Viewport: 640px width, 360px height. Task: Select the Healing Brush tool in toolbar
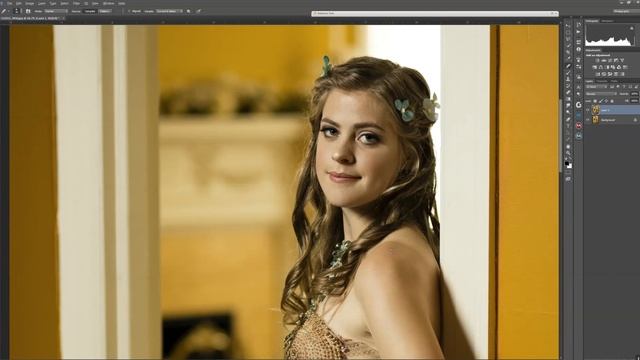point(568,66)
